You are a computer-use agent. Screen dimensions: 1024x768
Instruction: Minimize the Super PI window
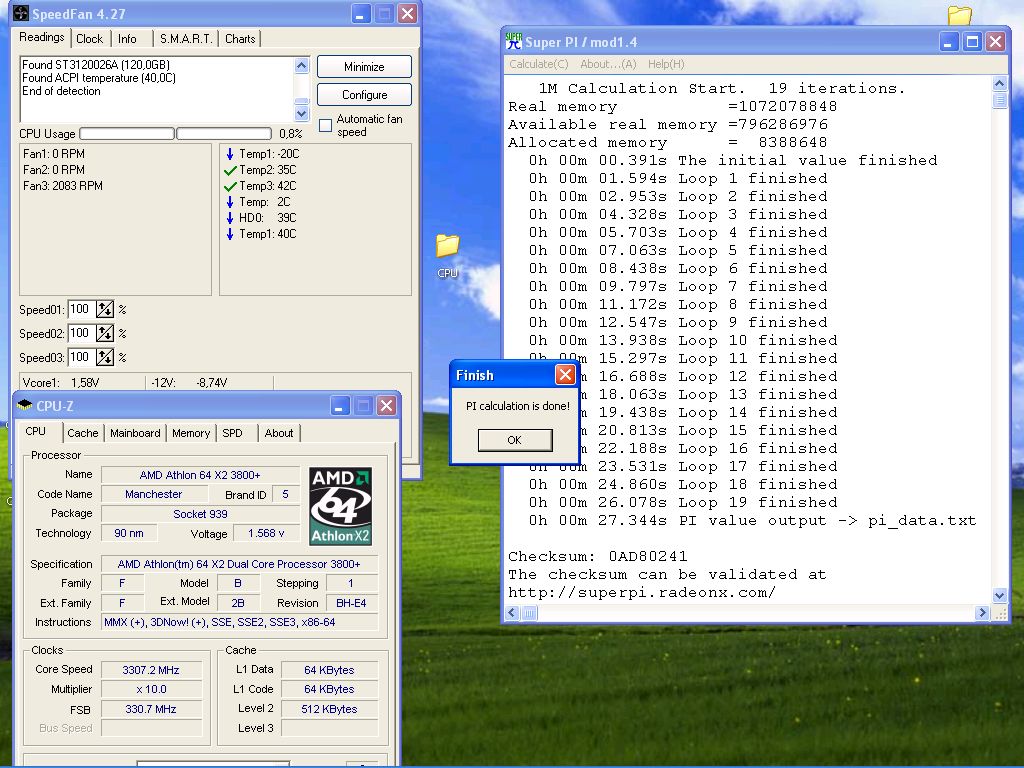pyautogui.click(x=948, y=42)
